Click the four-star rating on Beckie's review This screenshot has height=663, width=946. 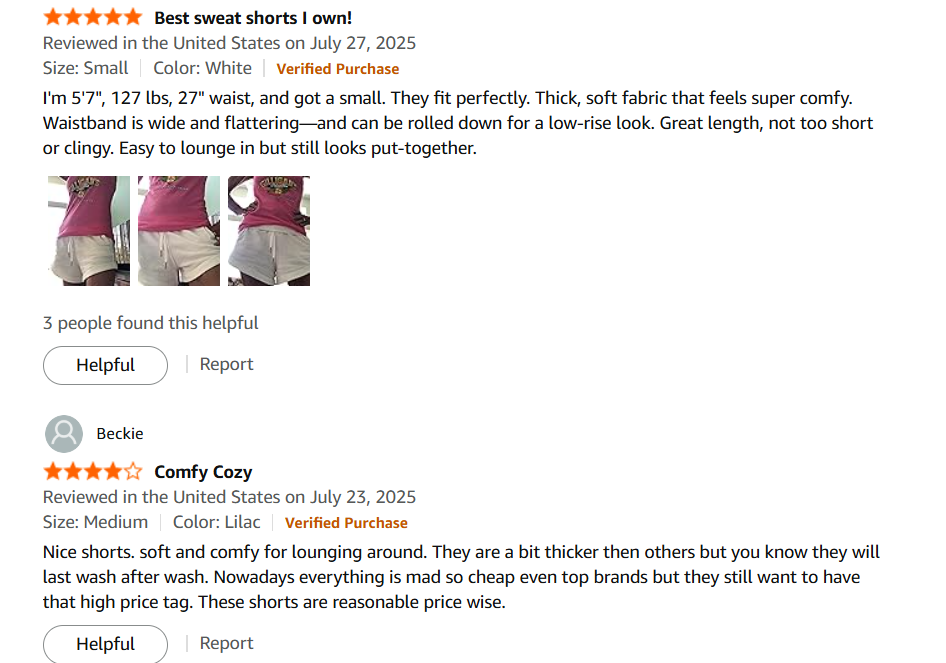coord(93,472)
